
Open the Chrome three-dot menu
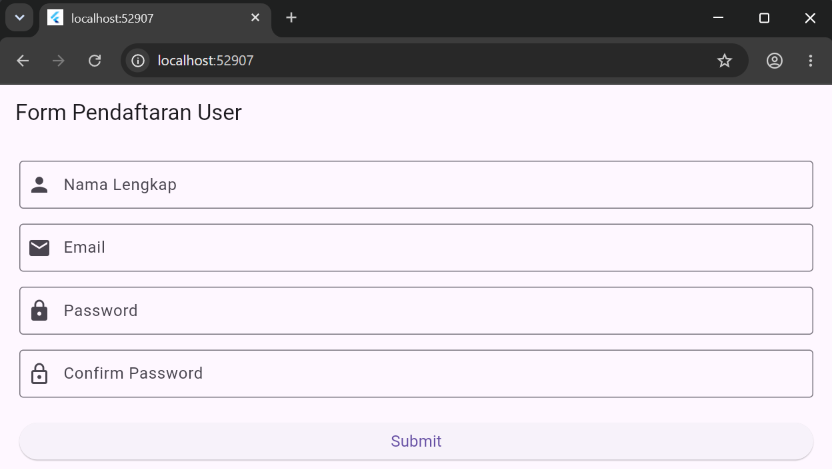click(x=810, y=60)
